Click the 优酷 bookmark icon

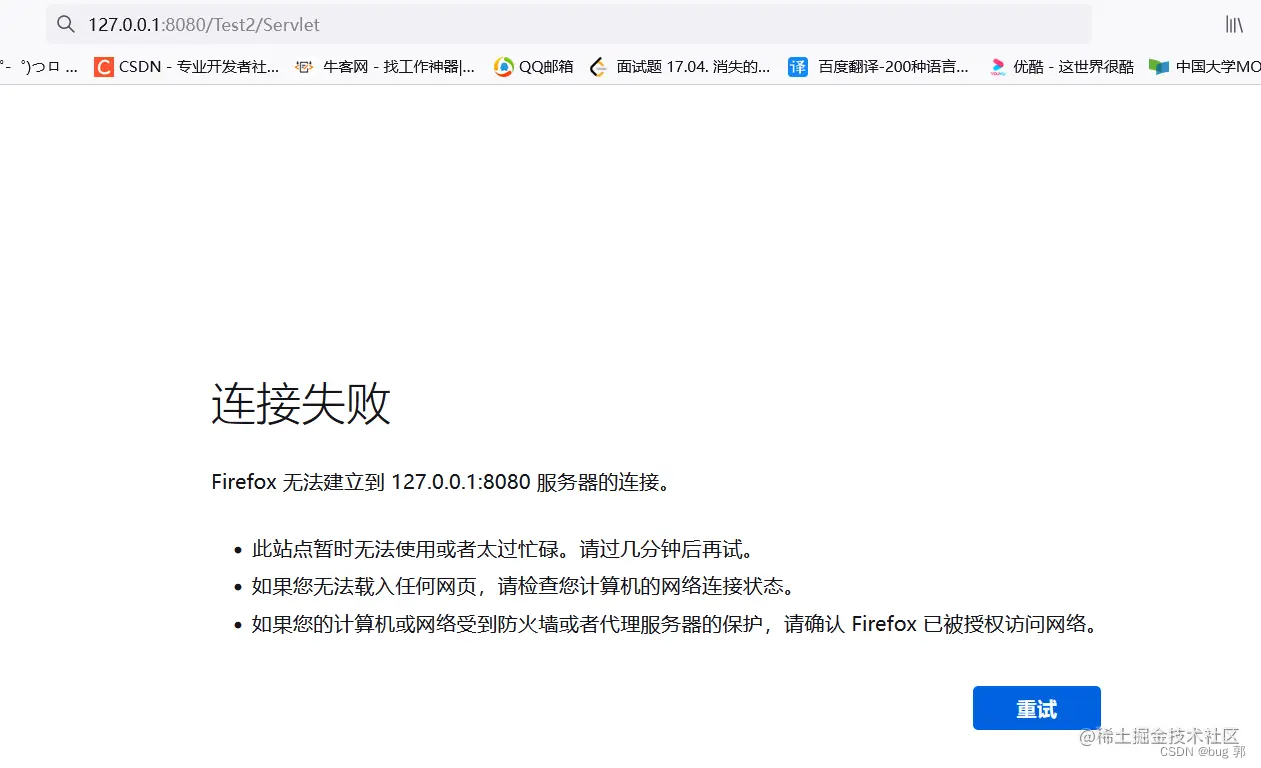click(998, 66)
